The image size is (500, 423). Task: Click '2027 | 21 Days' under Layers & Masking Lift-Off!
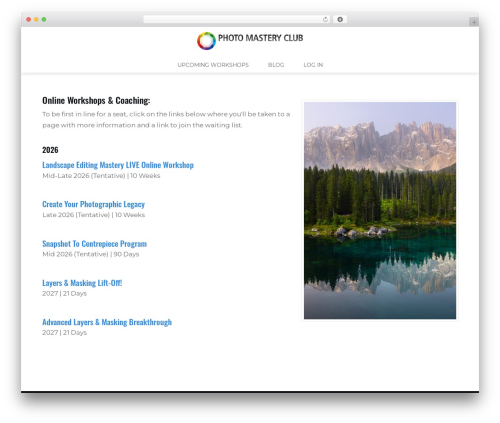(x=65, y=293)
